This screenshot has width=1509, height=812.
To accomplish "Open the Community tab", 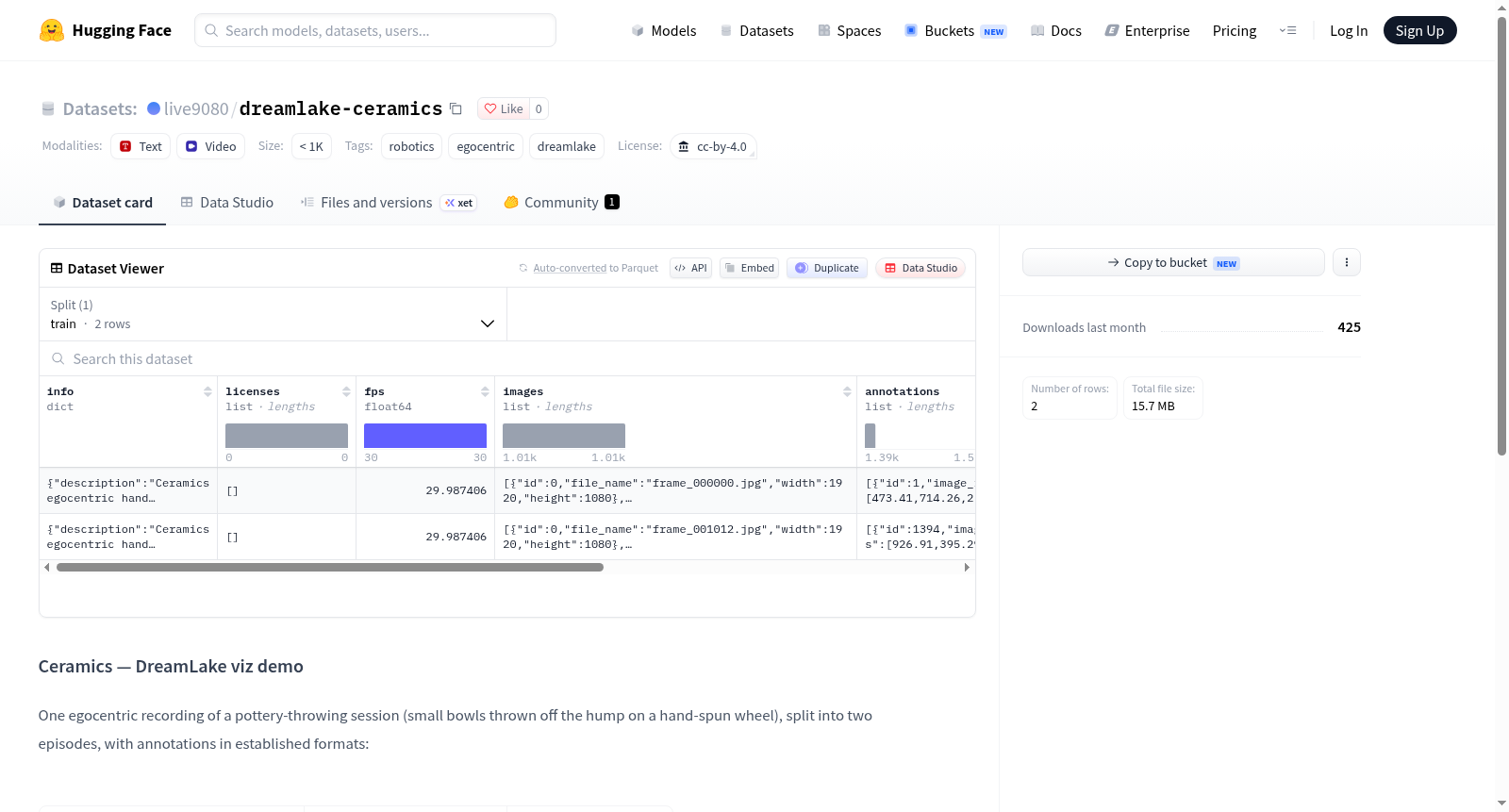I will pos(561,202).
